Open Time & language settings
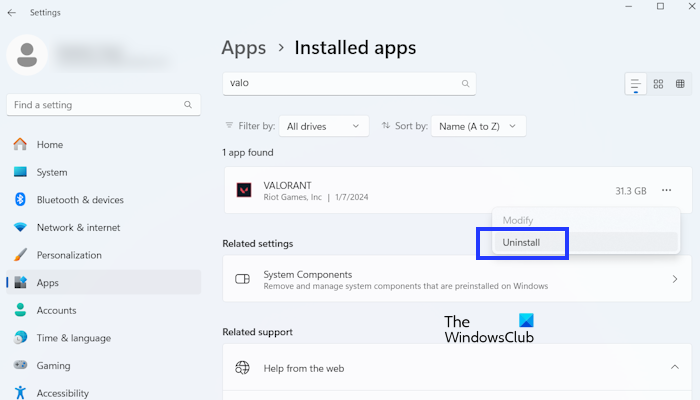Screen dimensions: 700x400 click(x=104, y=338)
